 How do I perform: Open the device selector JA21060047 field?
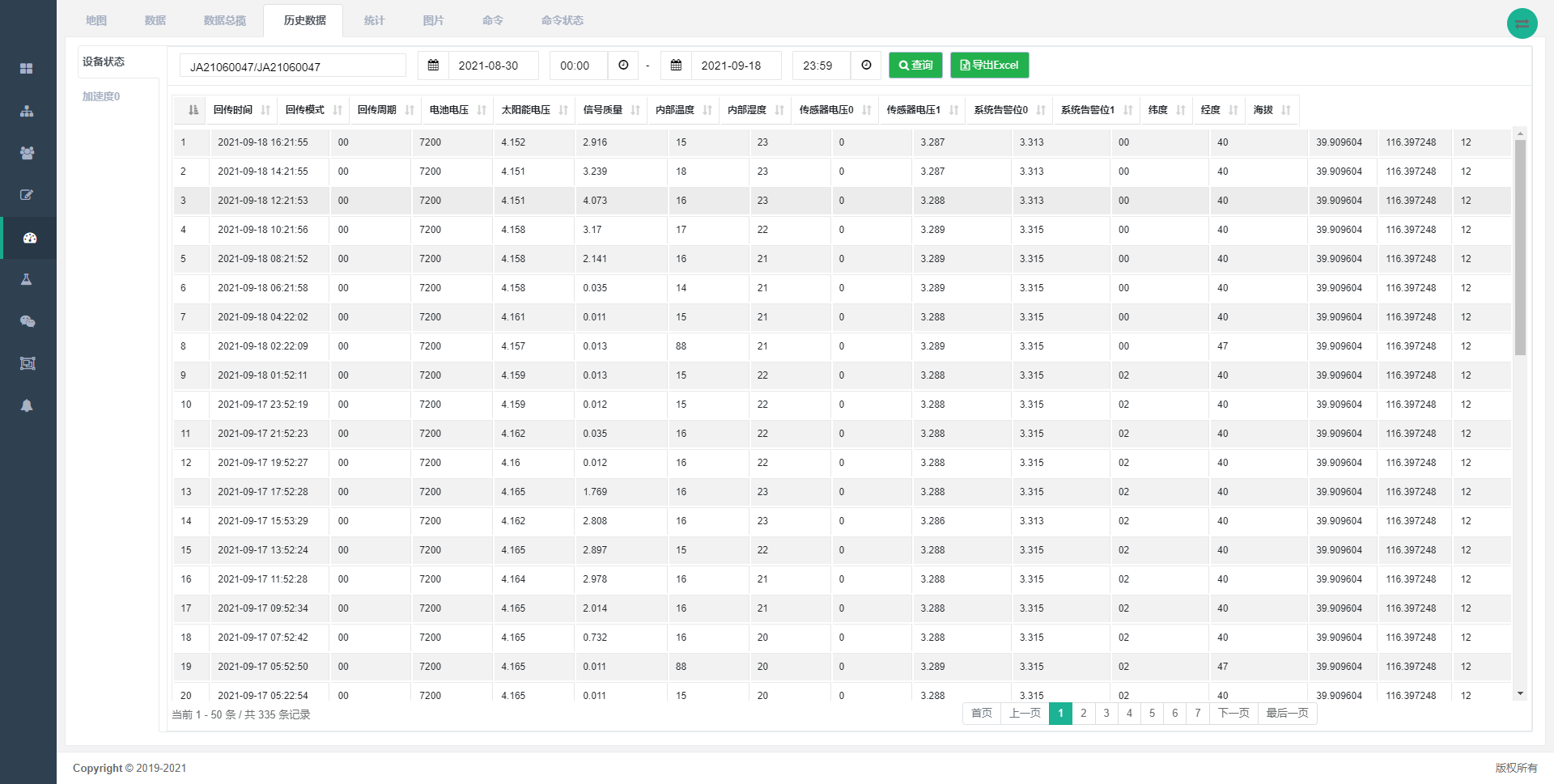coord(292,66)
